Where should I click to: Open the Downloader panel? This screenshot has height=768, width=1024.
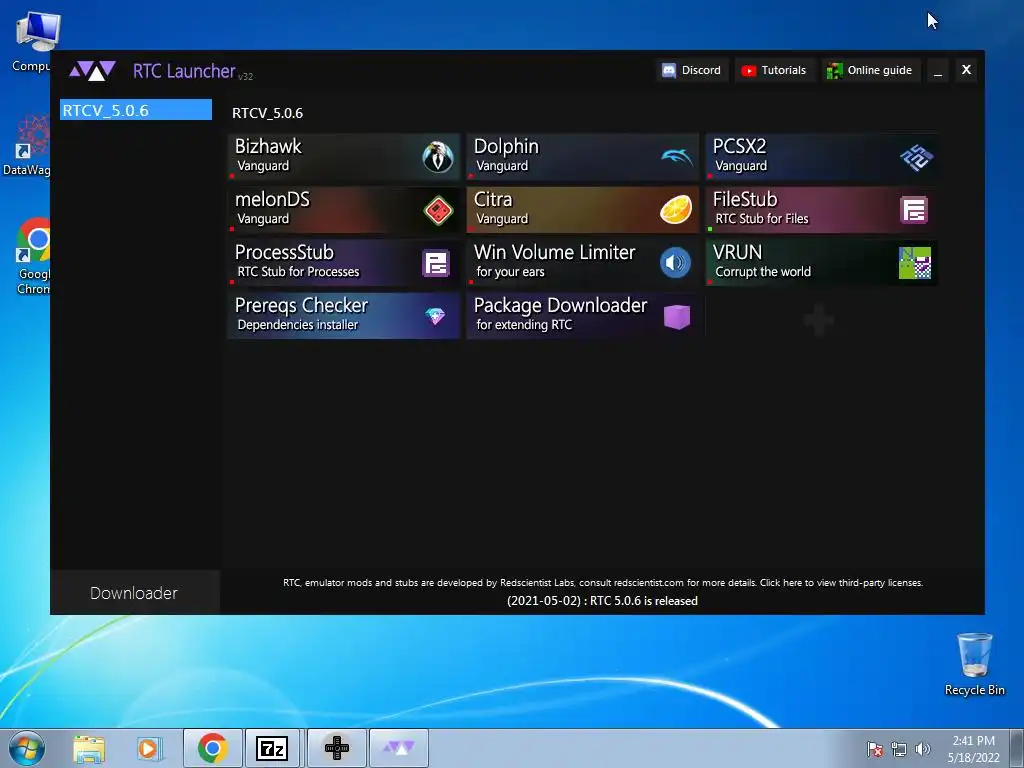[134, 593]
